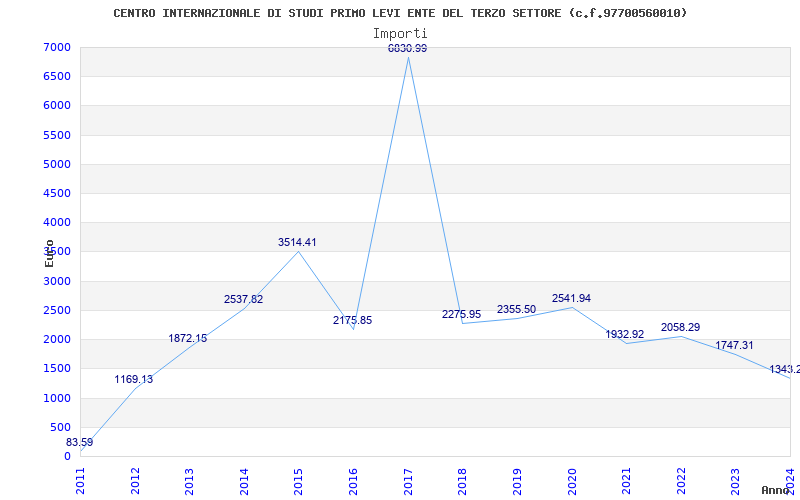Select the 6830.99 peak value label
800x500 pixels.
pos(408,48)
